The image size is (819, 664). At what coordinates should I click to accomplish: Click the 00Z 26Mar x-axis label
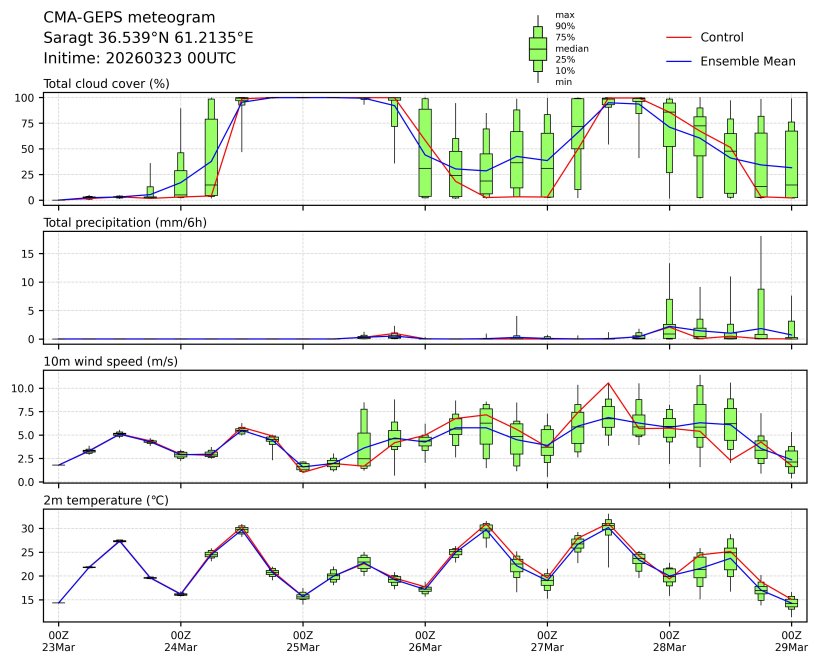[425, 640]
